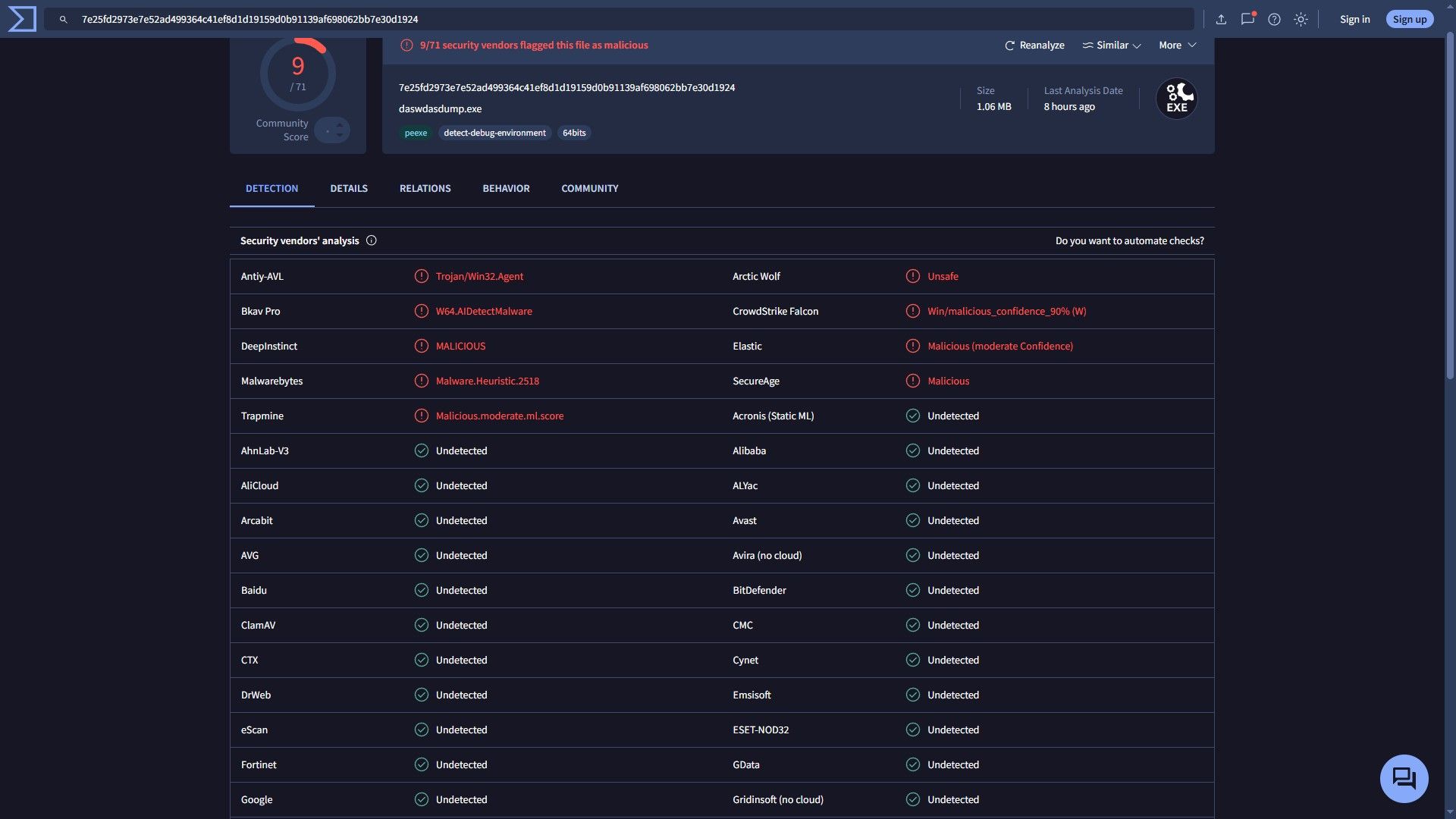Open the DETAILS tab
Image resolution: width=1456 pixels, height=819 pixels.
click(x=349, y=188)
